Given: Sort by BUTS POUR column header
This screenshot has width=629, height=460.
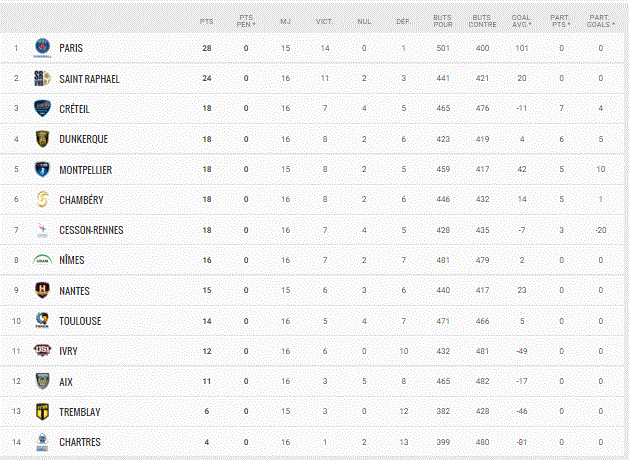Looking at the screenshot, I should (x=443, y=21).
